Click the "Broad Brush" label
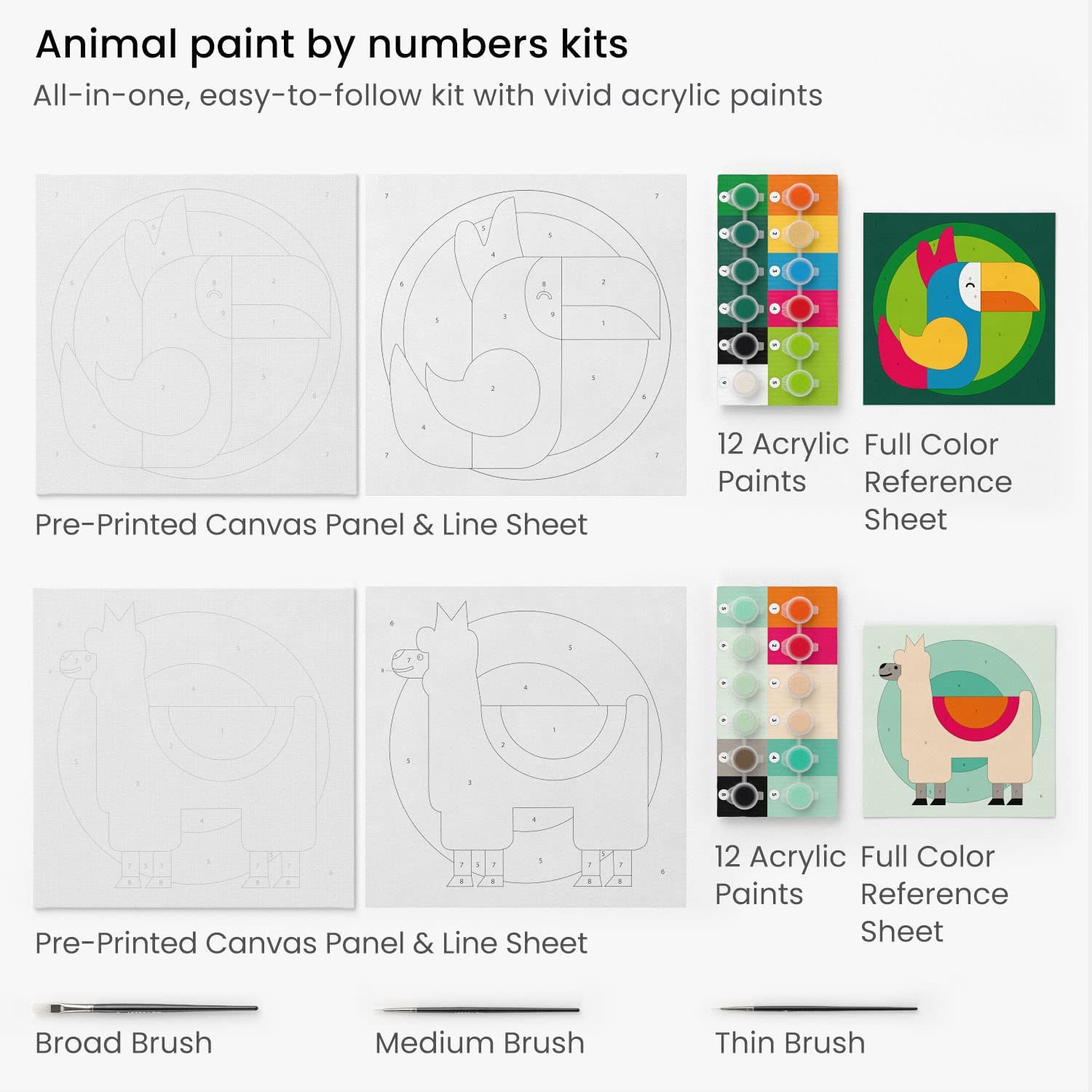Image resolution: width=1092 pixels, height=1092 pixels. 124,1043
